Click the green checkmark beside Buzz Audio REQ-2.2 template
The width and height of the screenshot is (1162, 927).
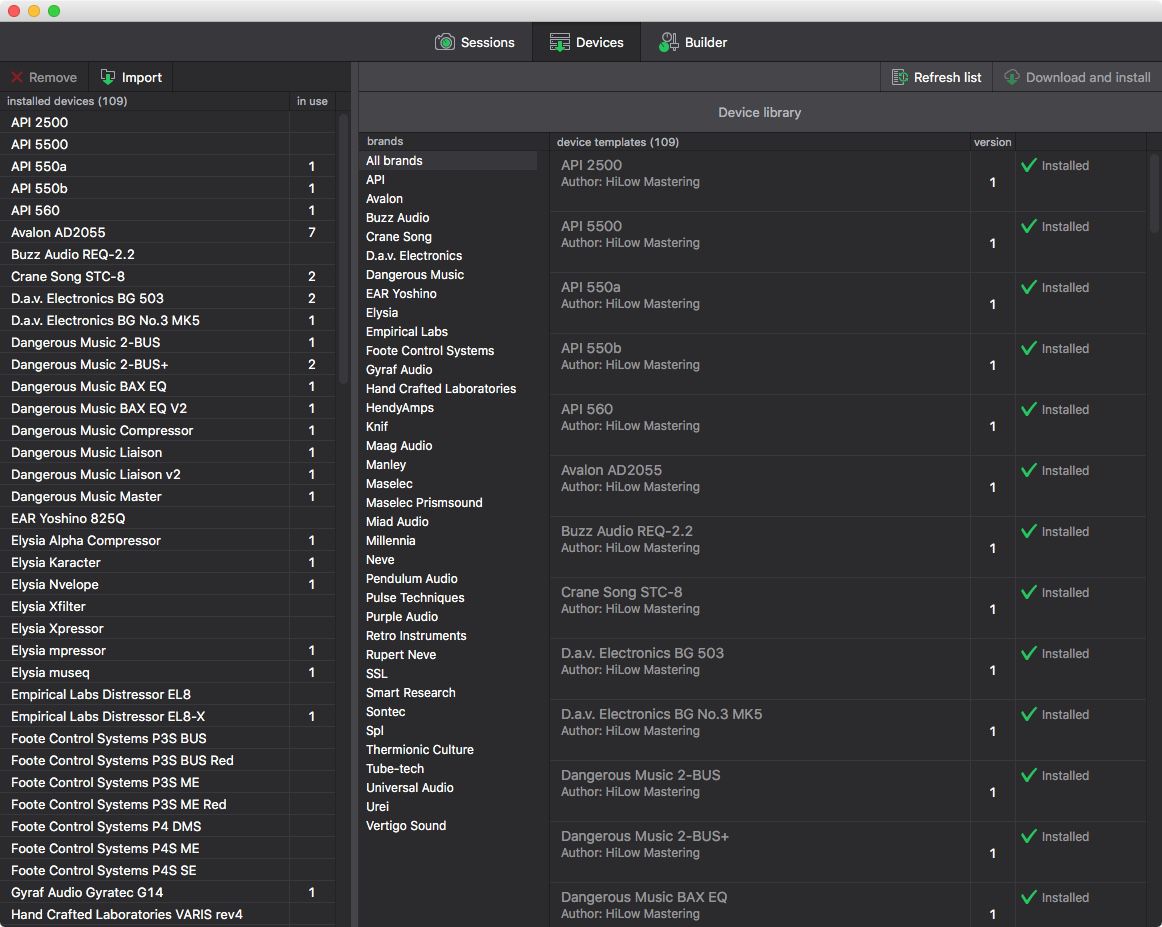(x=1029, y=531)
